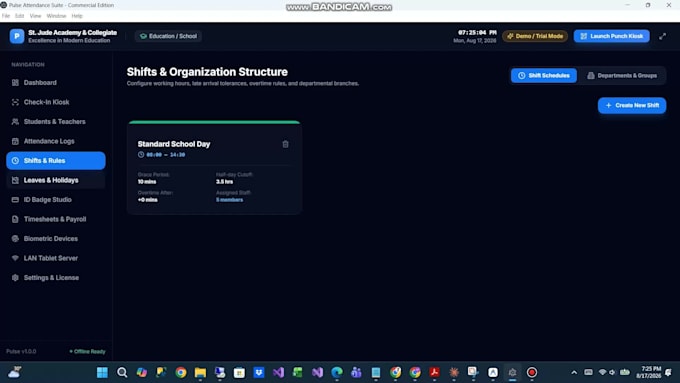680x383 pixels.
Task: Open taskbar Search
Action: [122, 373]
